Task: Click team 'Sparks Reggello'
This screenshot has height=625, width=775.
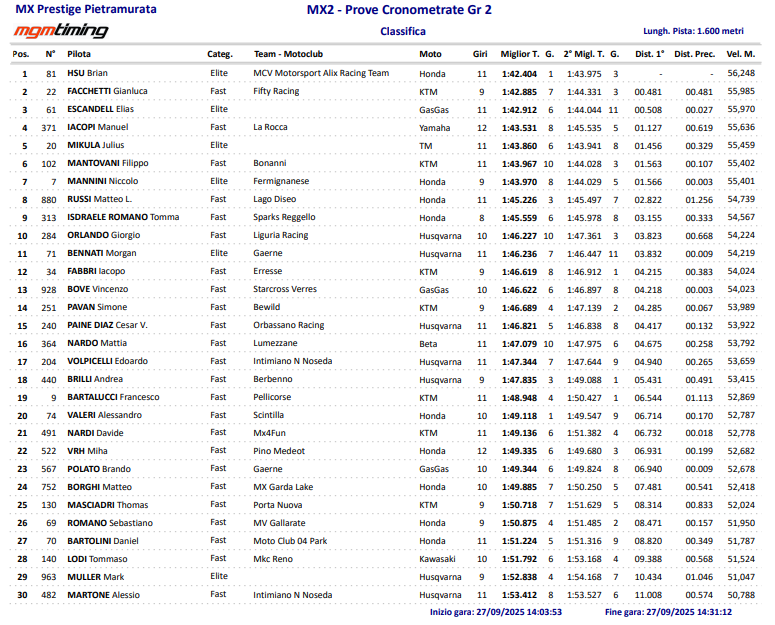Action: [x=284, y=217]
